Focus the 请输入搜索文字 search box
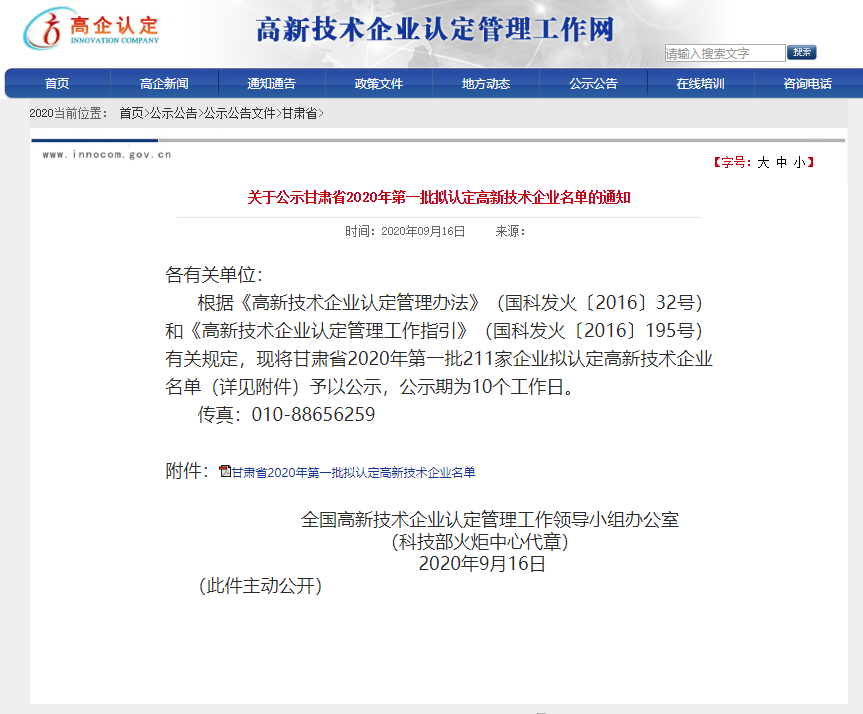The image size is (863, 714). pos(724,53)
